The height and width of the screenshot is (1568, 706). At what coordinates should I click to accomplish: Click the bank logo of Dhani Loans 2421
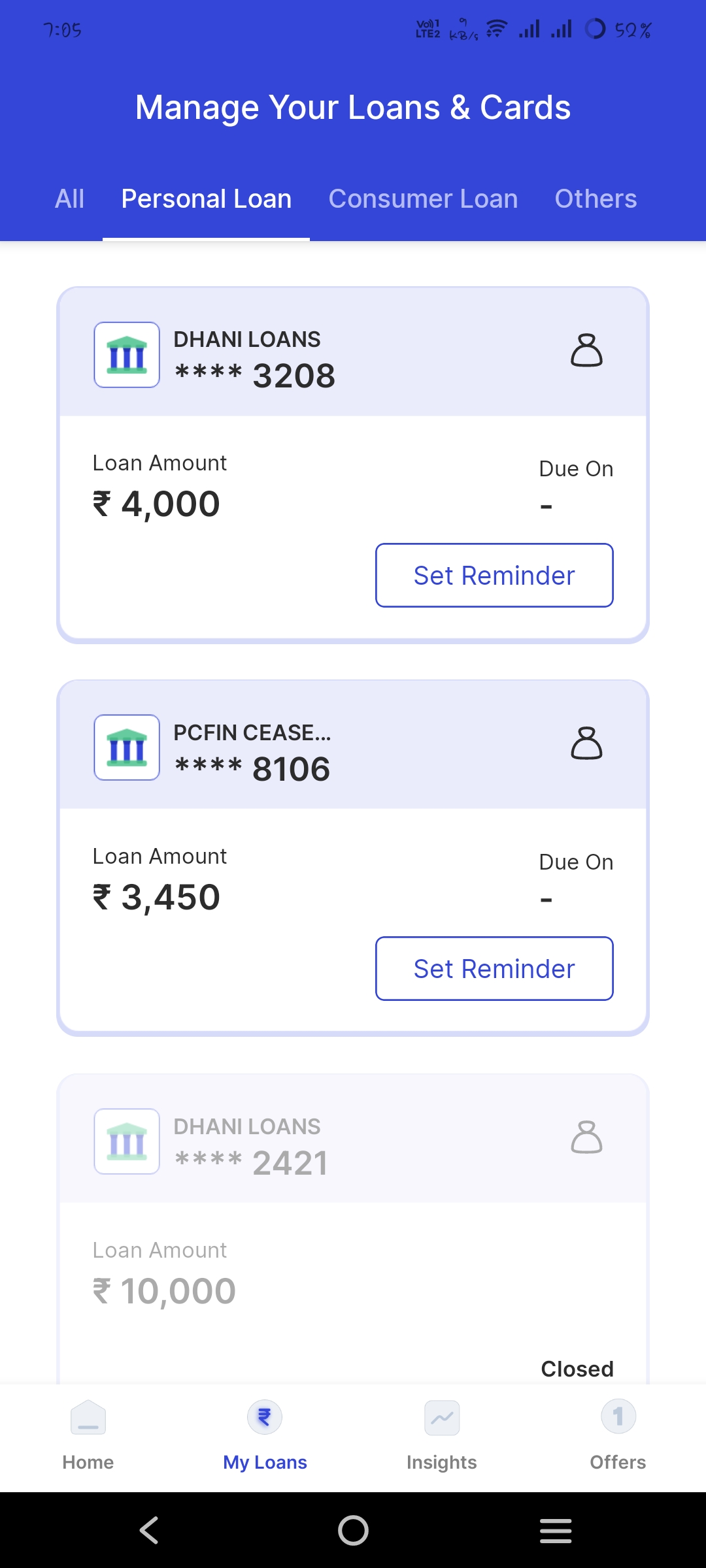point(127,1141)
